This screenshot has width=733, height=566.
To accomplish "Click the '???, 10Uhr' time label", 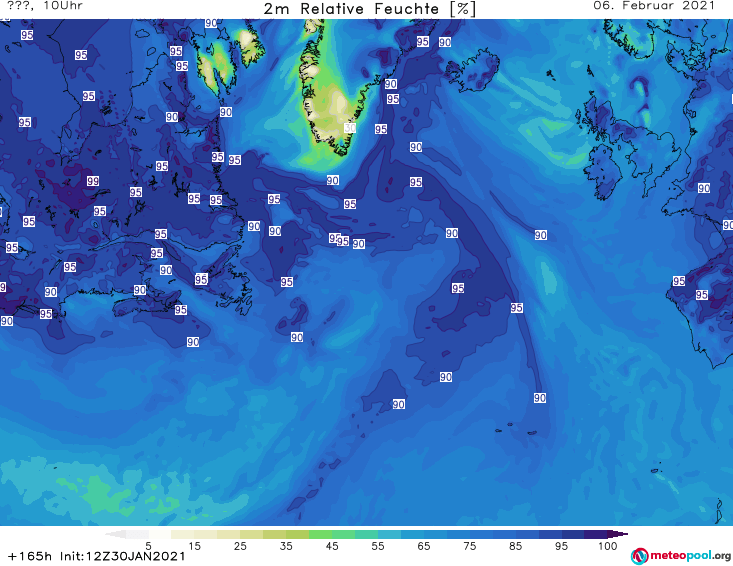I will 45,6.
